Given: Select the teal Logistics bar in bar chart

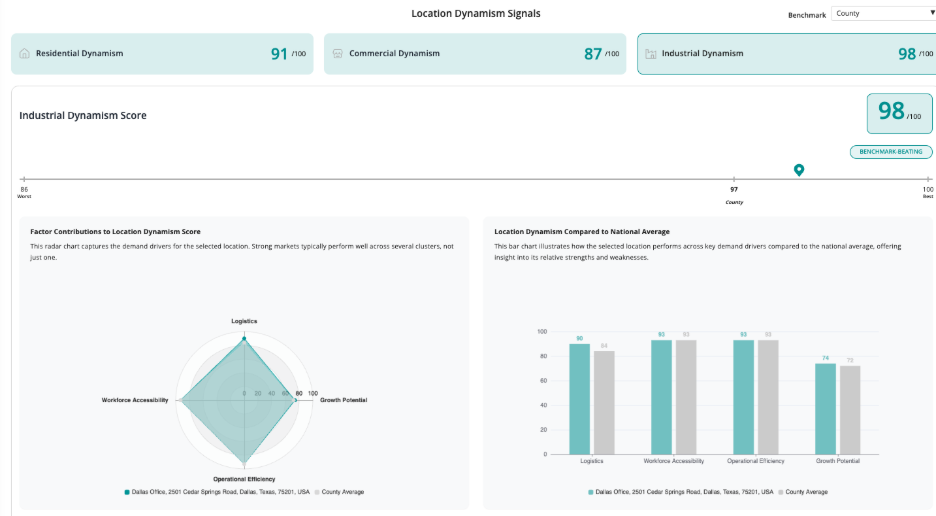Looking at the screenshot, I should point(579,399).
